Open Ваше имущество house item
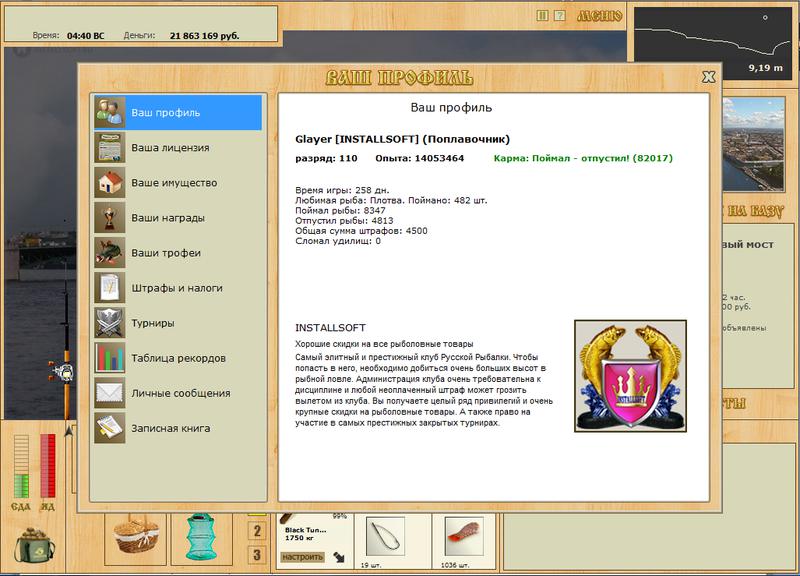This screenshot has height=576, width=800. [x=178, y=183]
